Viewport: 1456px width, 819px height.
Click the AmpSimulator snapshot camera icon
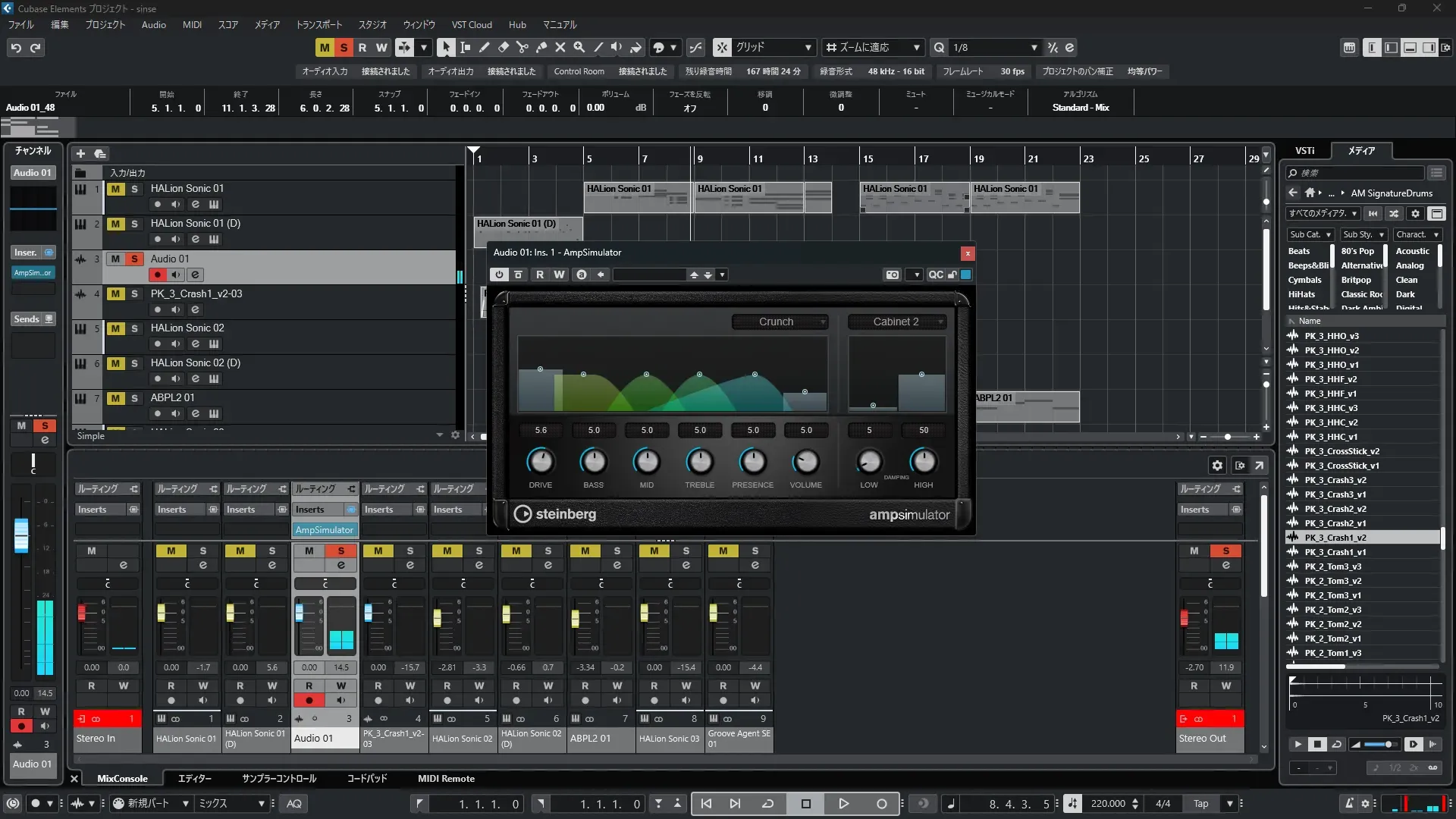(893, 275)
